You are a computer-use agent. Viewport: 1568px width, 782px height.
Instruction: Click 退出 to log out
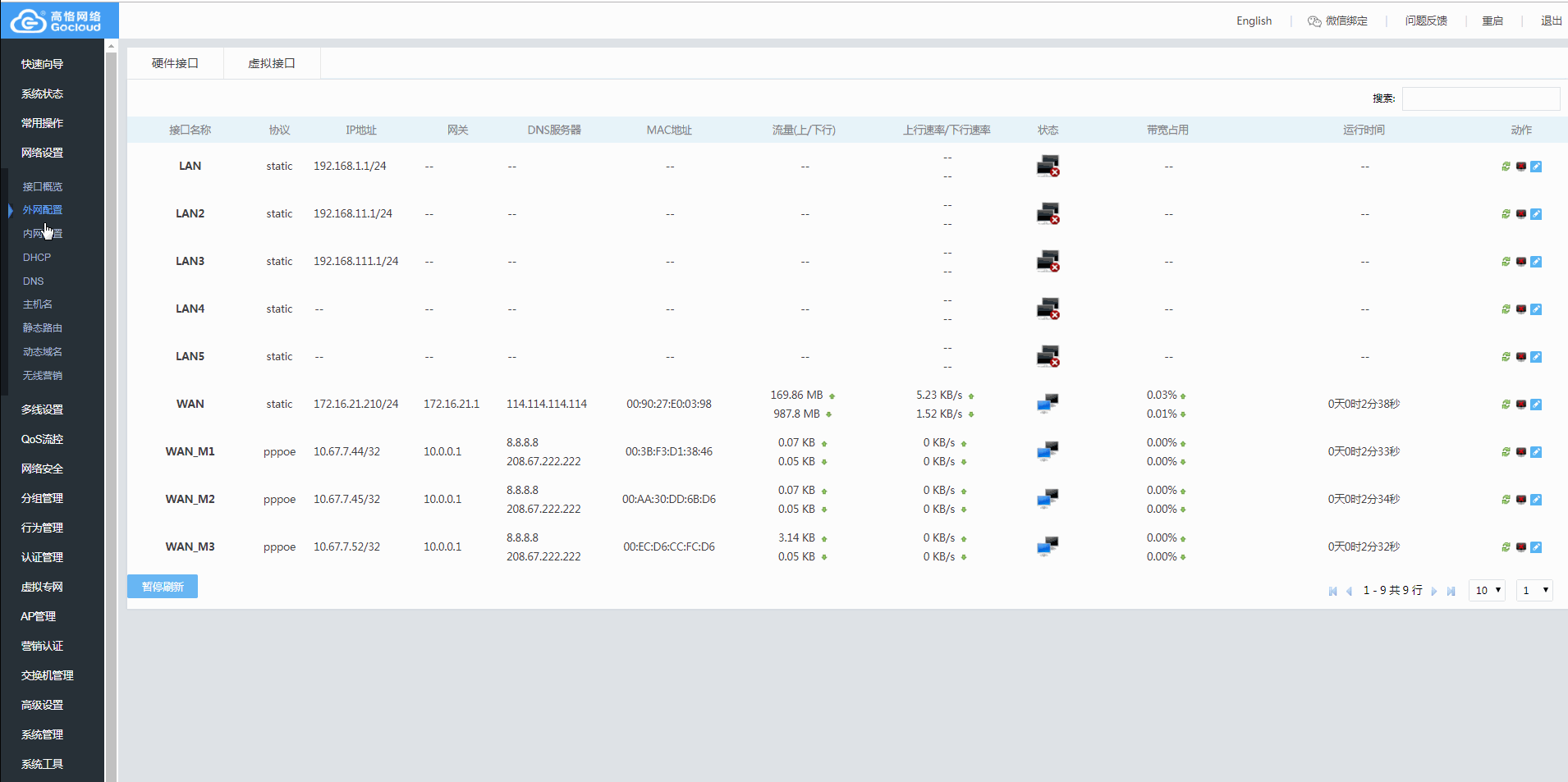[x=1551, y=21]
